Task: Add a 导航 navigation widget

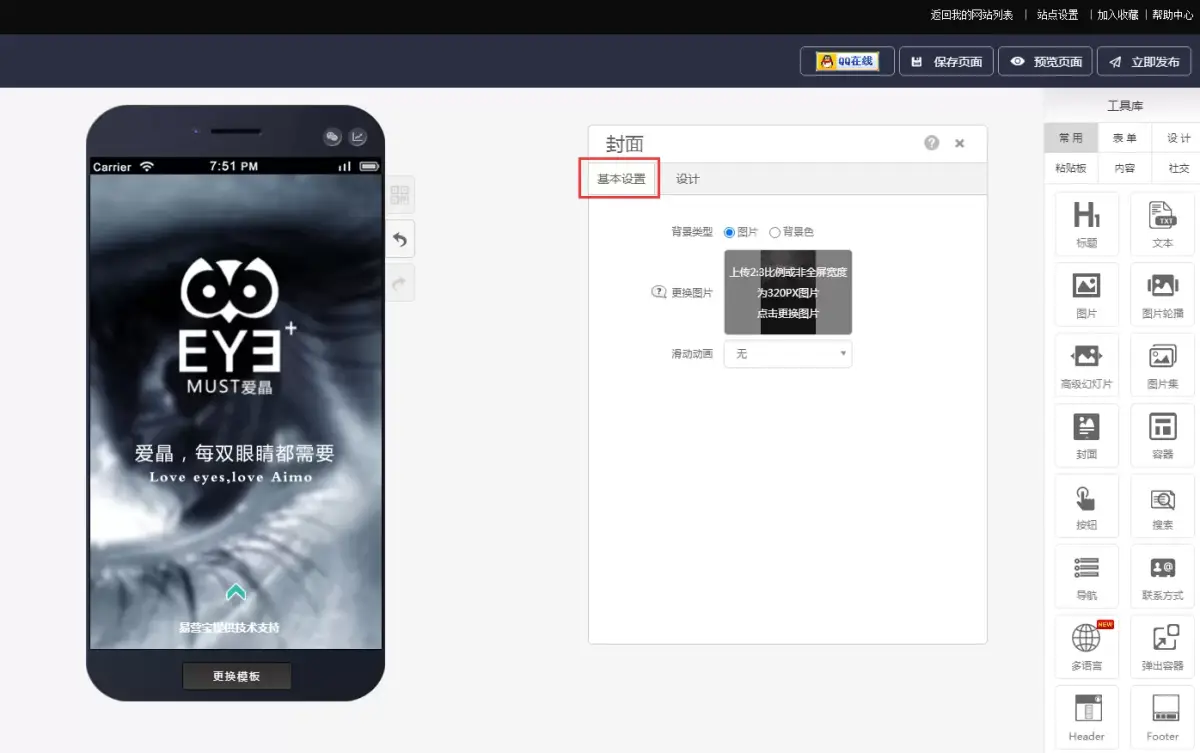Action: click(1086, 576)
